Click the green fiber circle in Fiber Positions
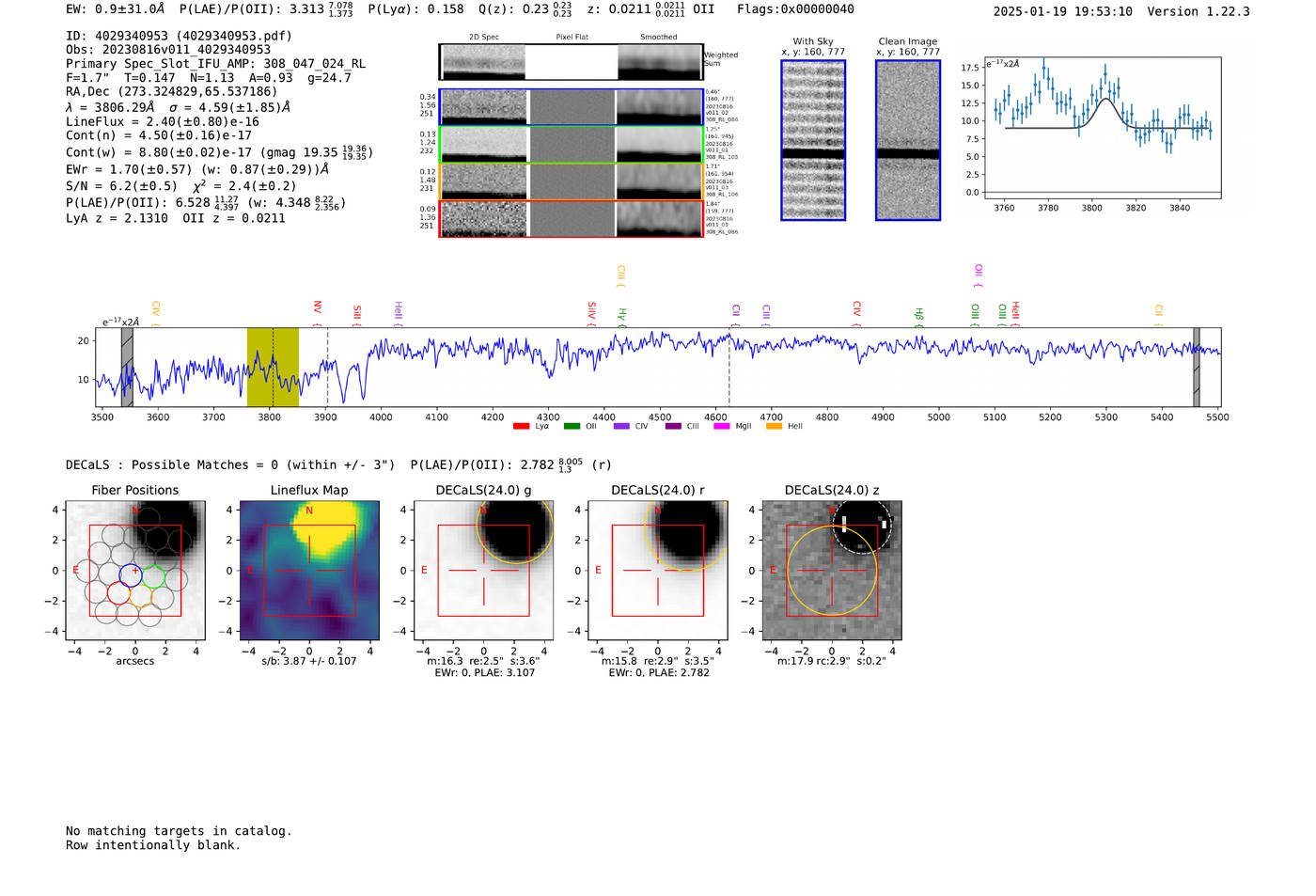Screen dimensions: 1316x896 tap(153, 575)
